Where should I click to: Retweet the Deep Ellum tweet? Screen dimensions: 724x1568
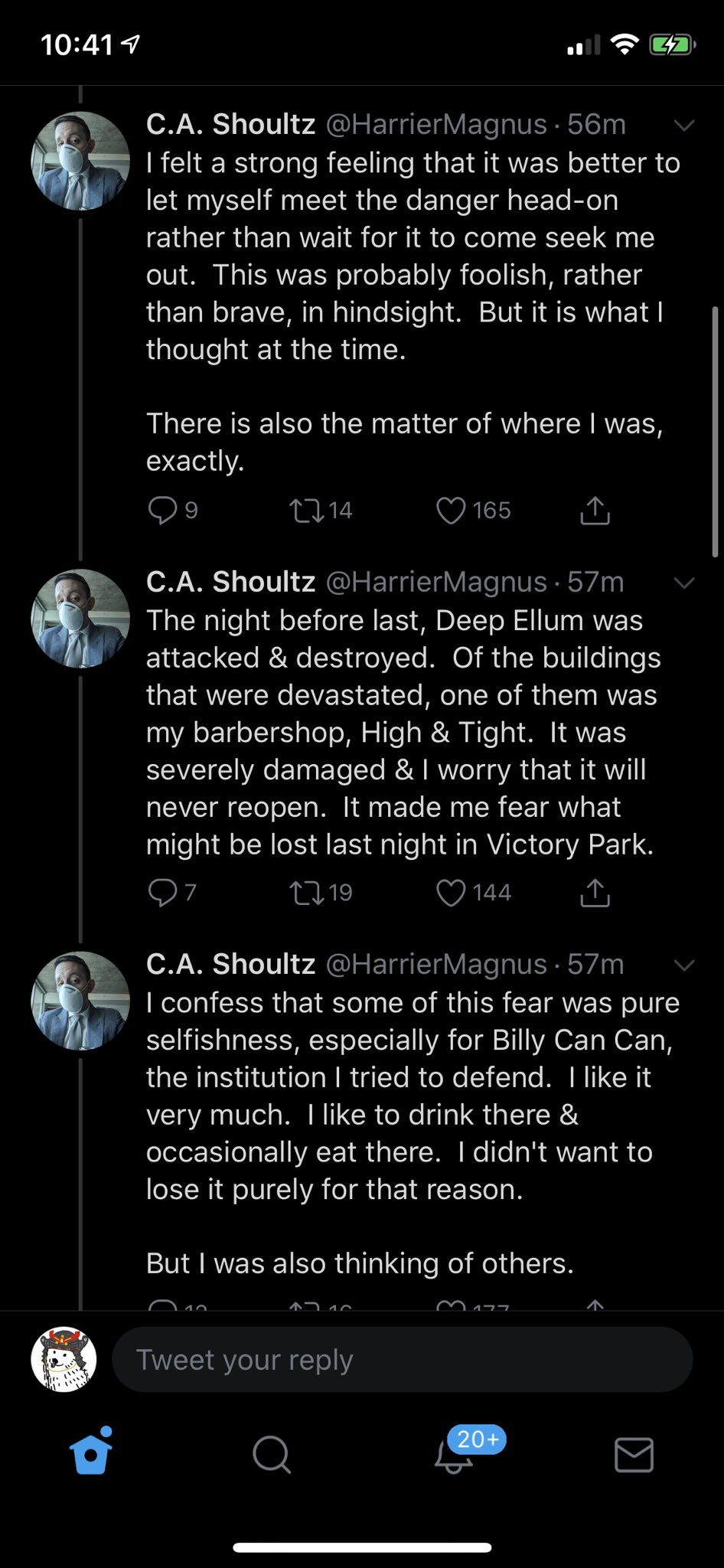tap(307, 892)
